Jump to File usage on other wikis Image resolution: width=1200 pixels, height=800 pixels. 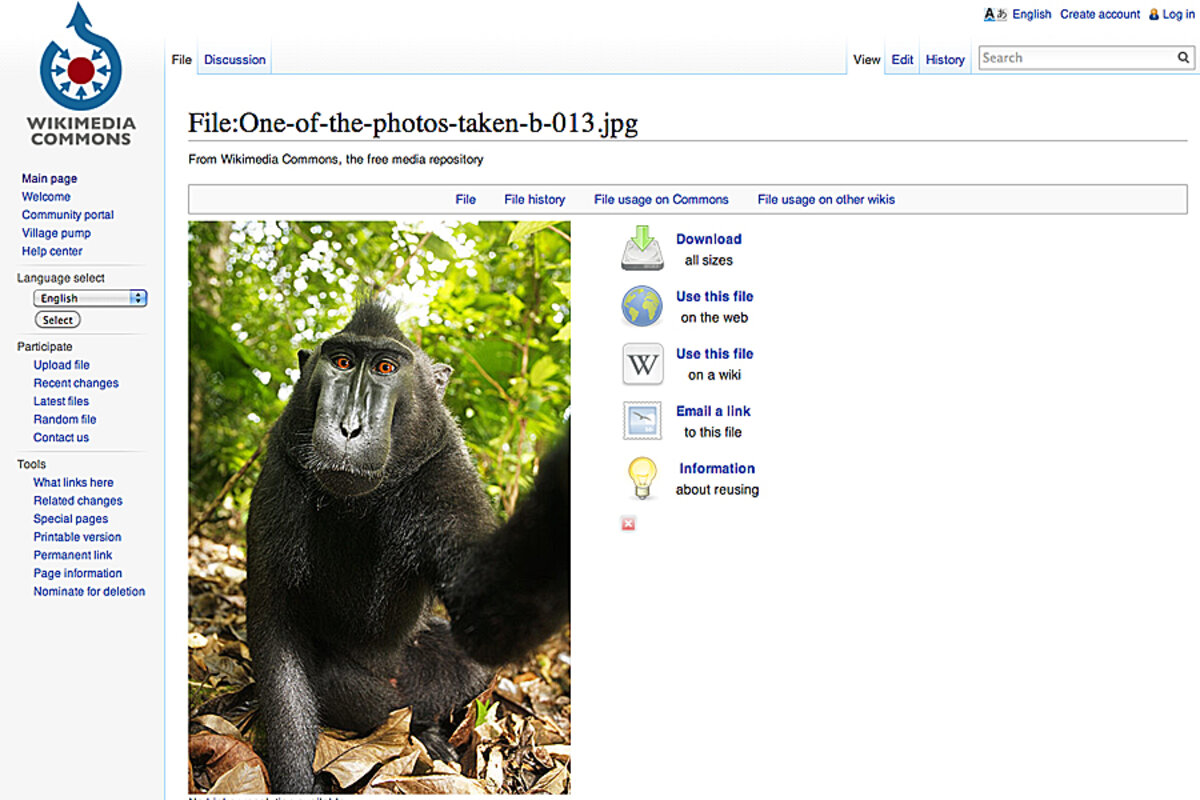pyautogui.click(x=826, y=199)
